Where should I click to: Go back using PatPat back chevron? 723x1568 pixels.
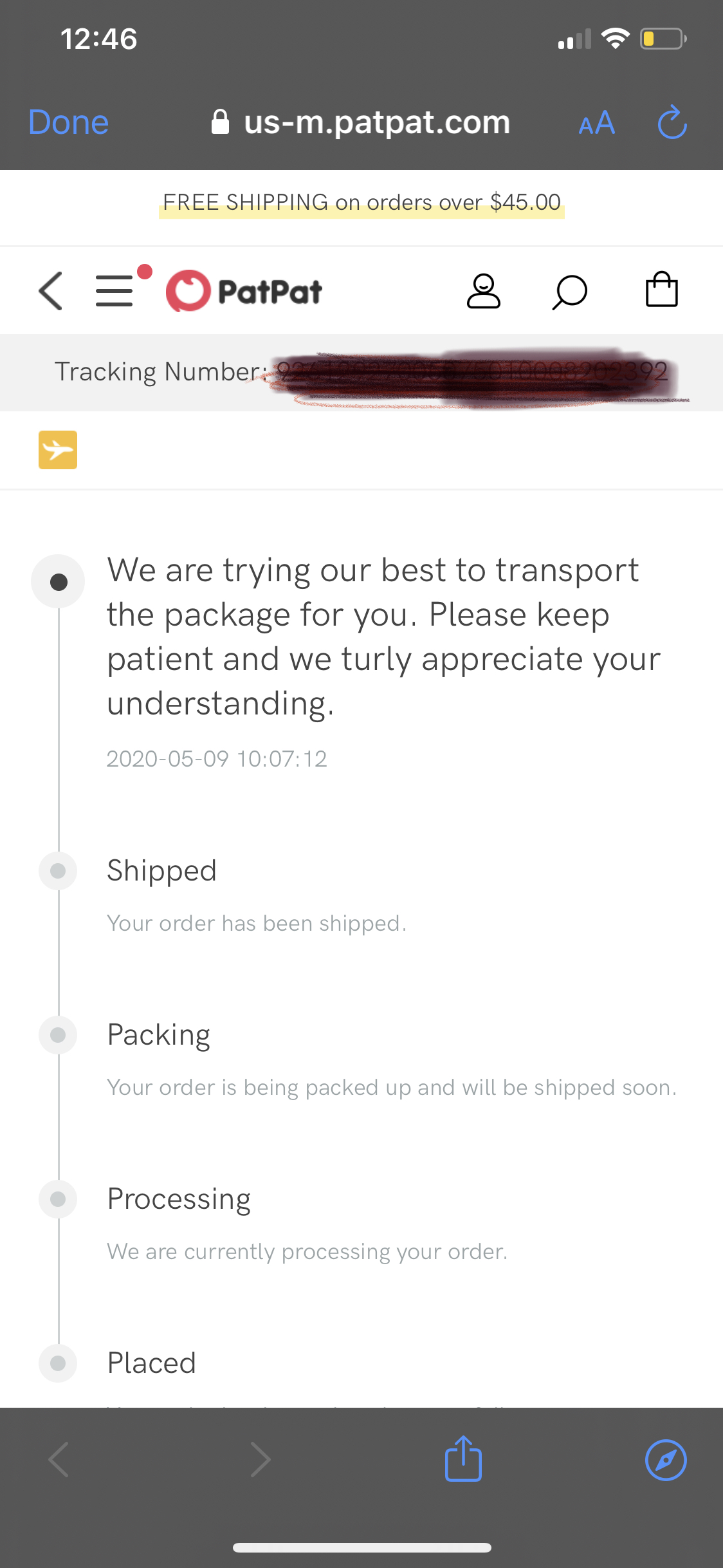click(51, 291)
